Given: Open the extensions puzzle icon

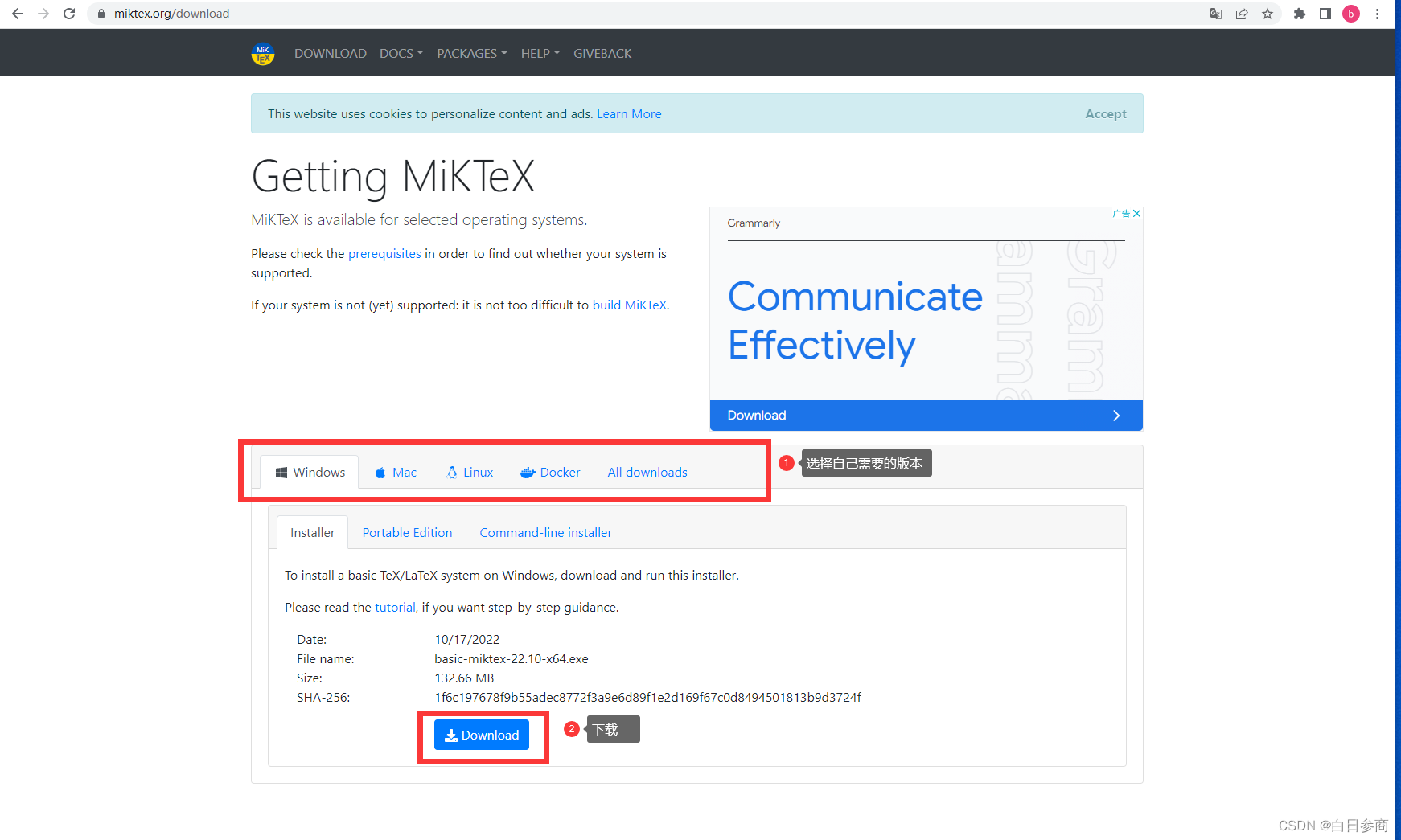Looking at the screenshot, I should click(x=1299, y=14).
